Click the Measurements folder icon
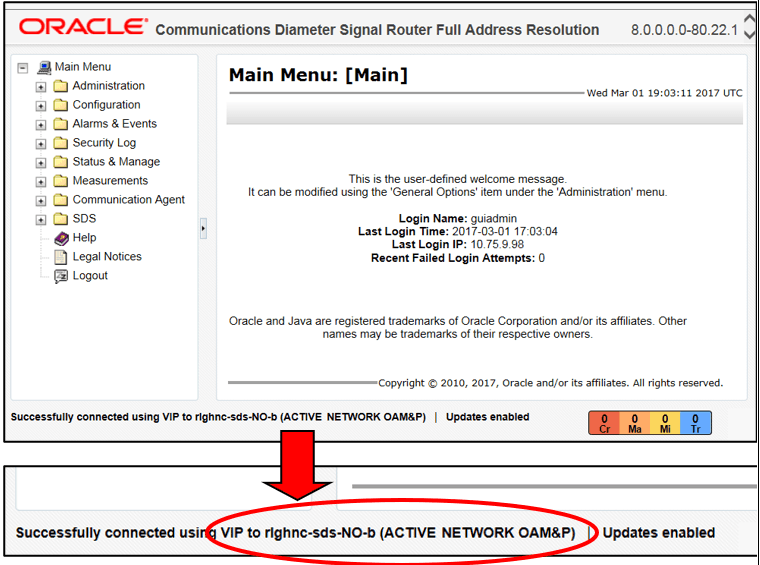Viewport: 760px width, 565px height. tap(61, 181)
